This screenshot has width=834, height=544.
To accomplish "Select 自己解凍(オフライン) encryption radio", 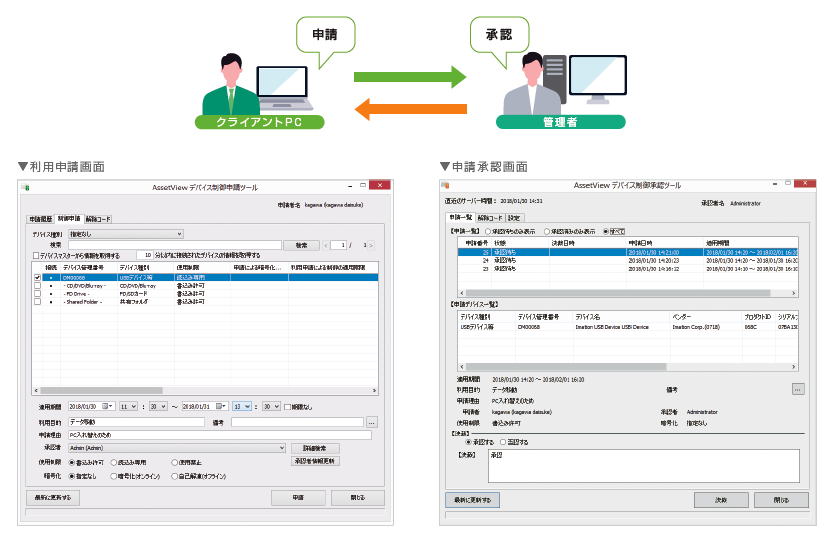I will point(174,476).
